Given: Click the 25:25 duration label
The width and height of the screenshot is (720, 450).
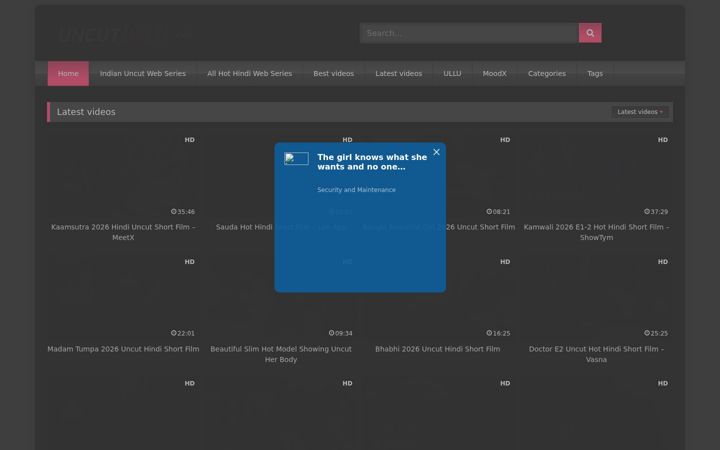Looking at the screenshot, I should coord(656,333).
